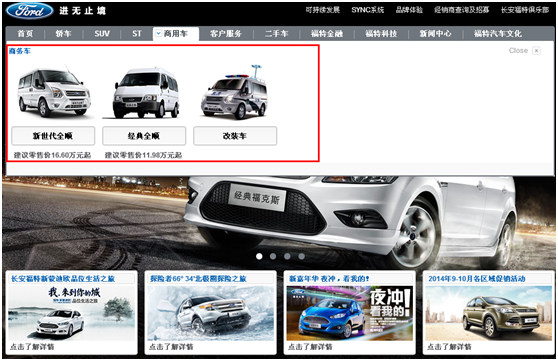Image resolution: width=558 pixels, height=361 pixels.
Task: Click 点击了解详情 under the Kuga promotion
Action: (x=449, y=346)
